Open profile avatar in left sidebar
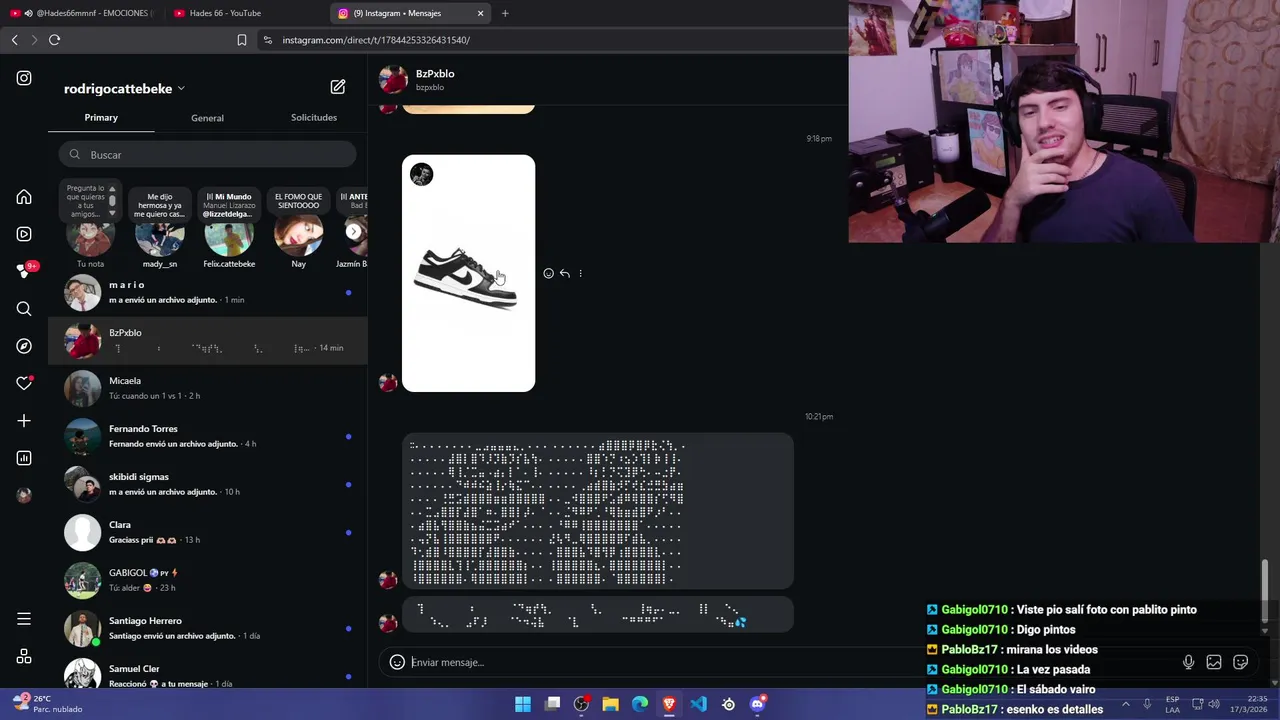Image resolution: width=1280 pixels, height=720 pixels. (x=24, y=495)
